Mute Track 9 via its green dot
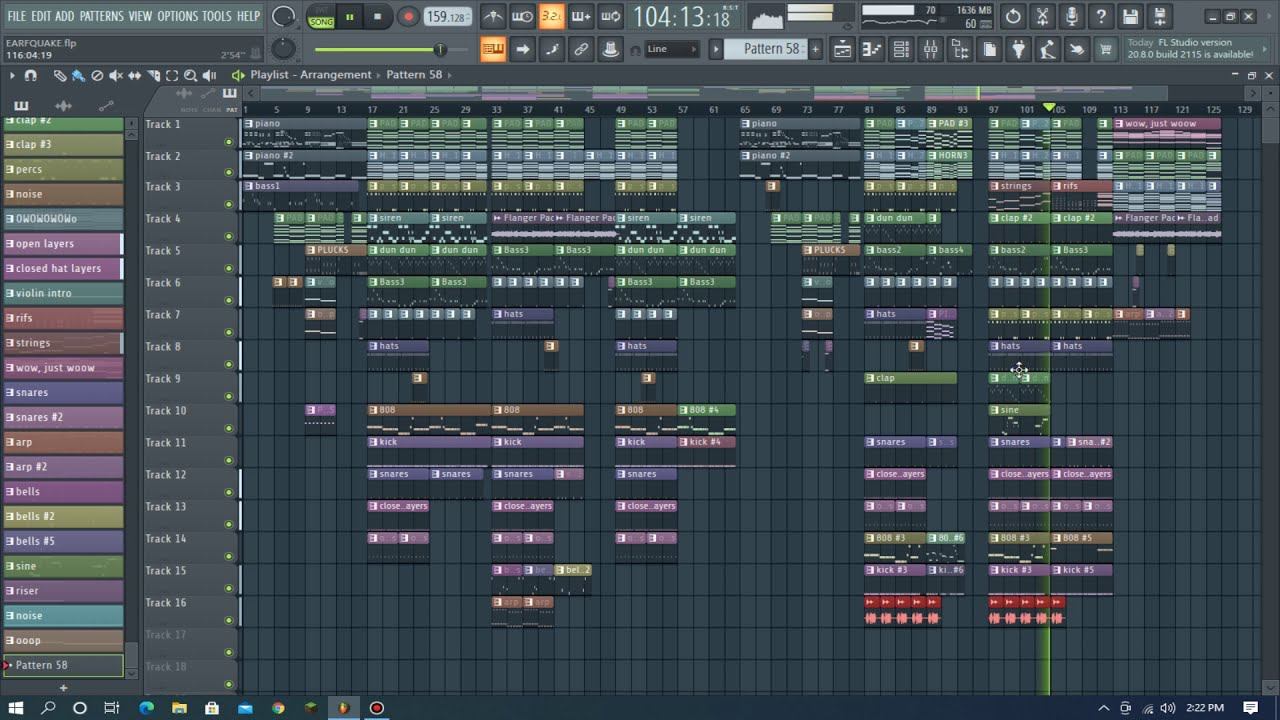This screenshot has width=1280, height=720. 229,397
